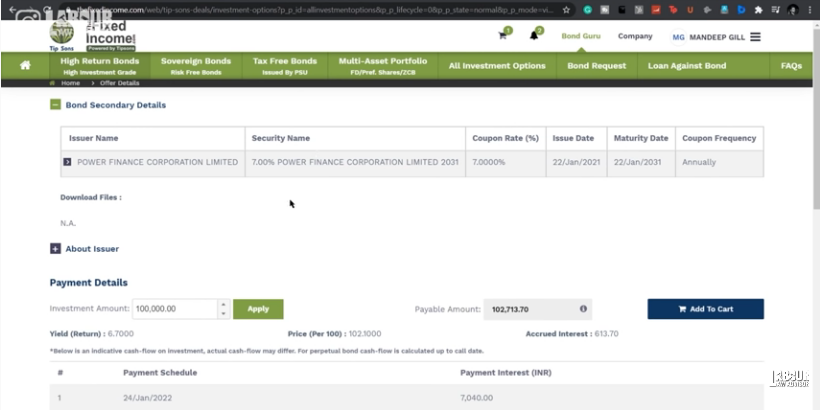The height and width of the screenshot is (410, 820).
Task: Open the hamburger menu beside Mandeep Gill
Action: pyautogui.click(x=755, y=37)
